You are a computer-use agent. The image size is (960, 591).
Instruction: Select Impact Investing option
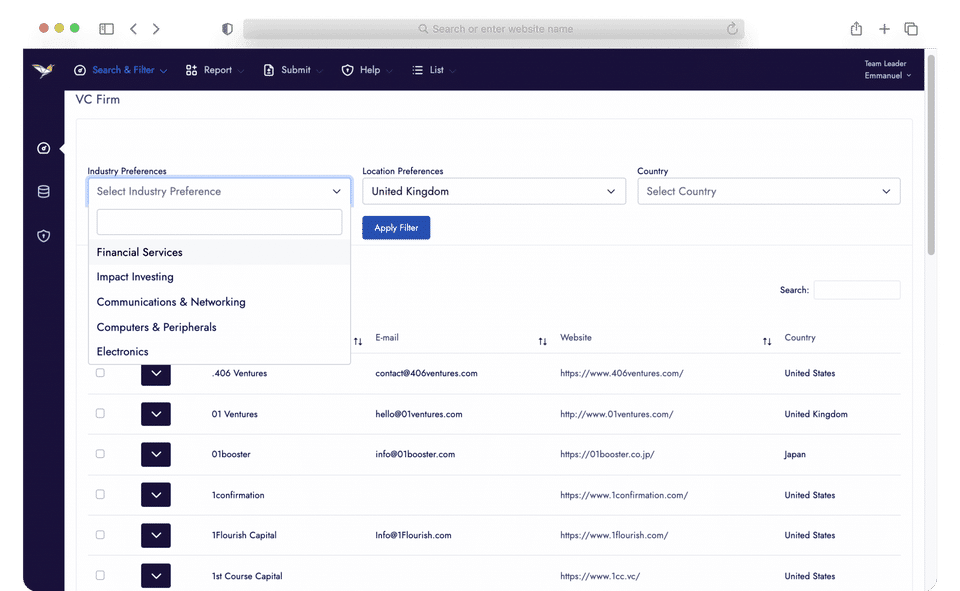219,277
